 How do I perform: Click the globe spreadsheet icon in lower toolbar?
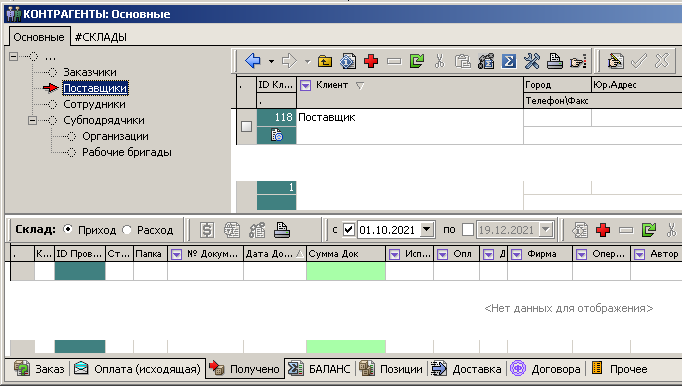tap(232, 230)
